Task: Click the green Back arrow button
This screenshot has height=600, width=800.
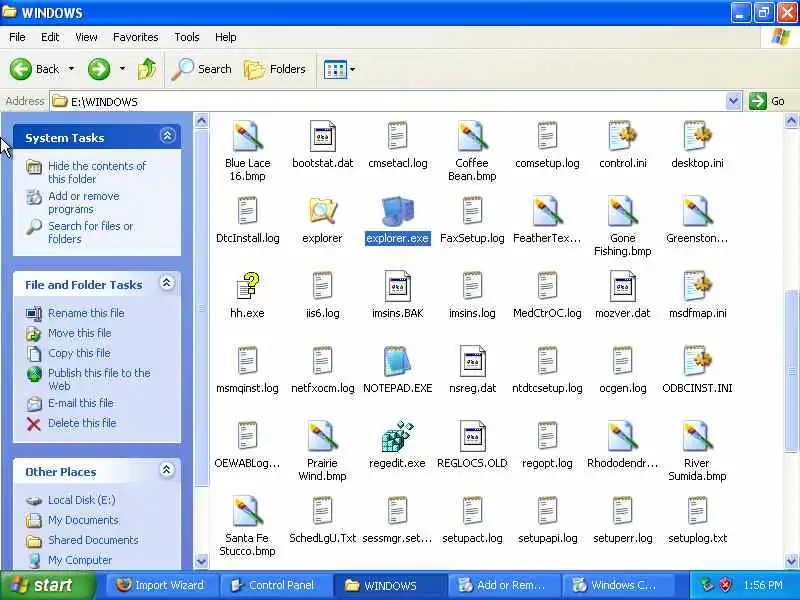Action: point(21,69)
